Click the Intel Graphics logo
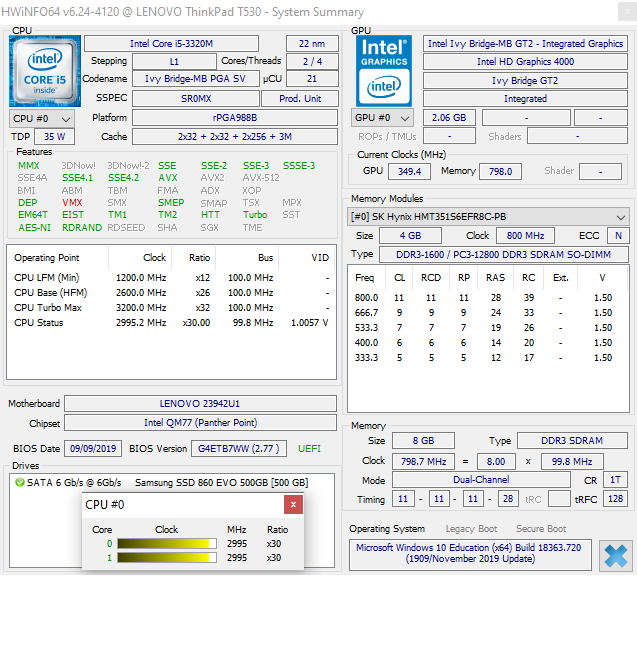This screenshot has height=655, width=637. 384,71
